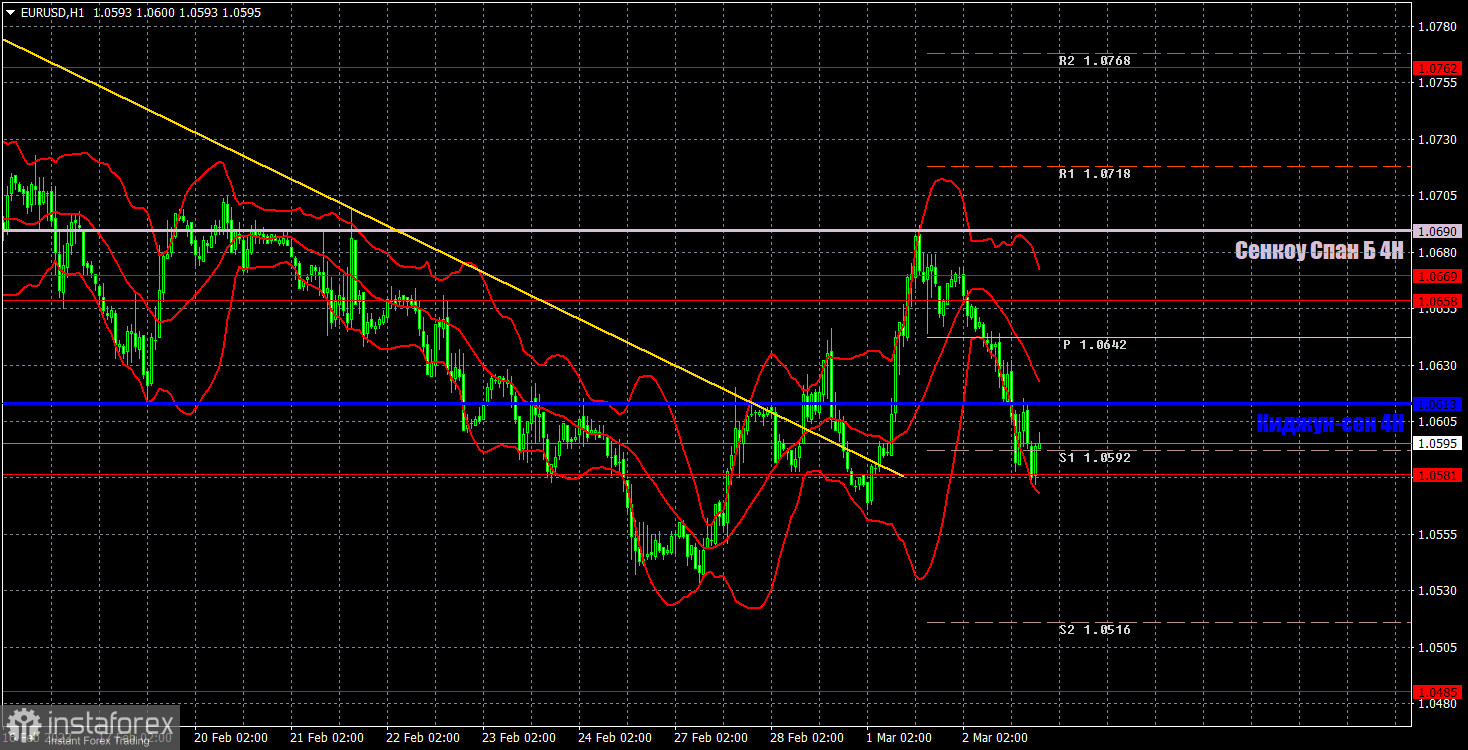Click the 22 Feb 02:00 time label
1468x750 pixels.
pos(423,738)
